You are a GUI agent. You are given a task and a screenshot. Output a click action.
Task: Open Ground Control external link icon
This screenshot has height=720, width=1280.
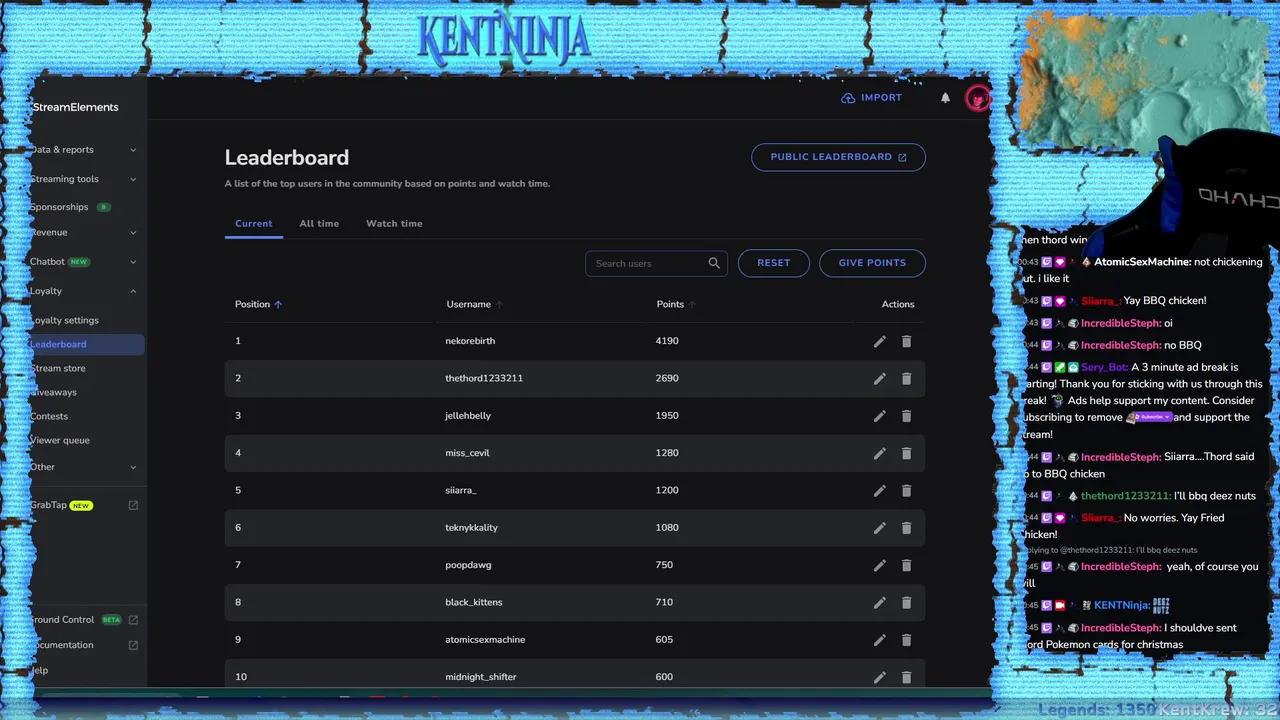[x=133, y=620]
